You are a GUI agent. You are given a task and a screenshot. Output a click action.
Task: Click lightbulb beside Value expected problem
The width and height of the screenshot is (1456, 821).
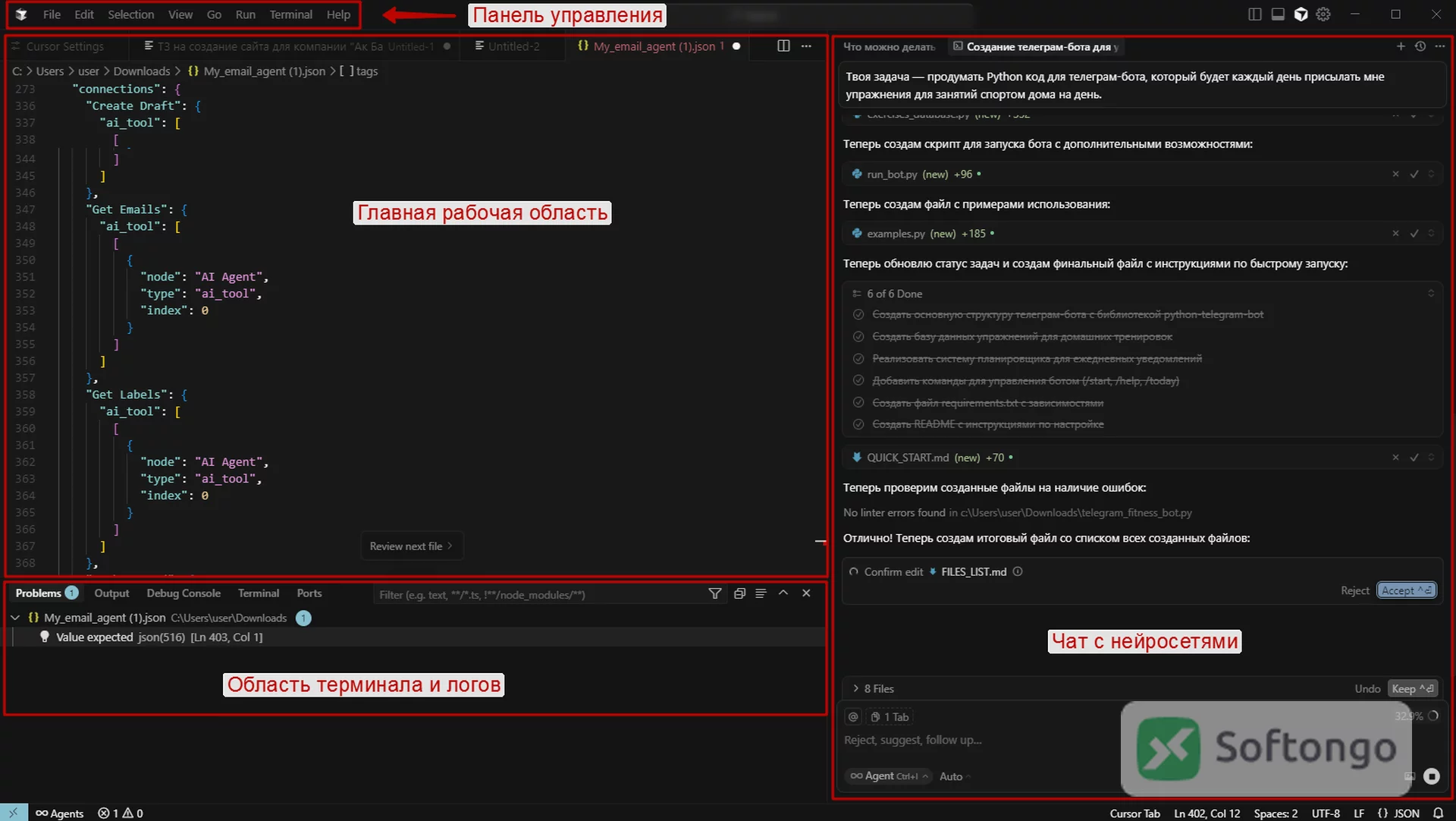[x=45, y=637]
